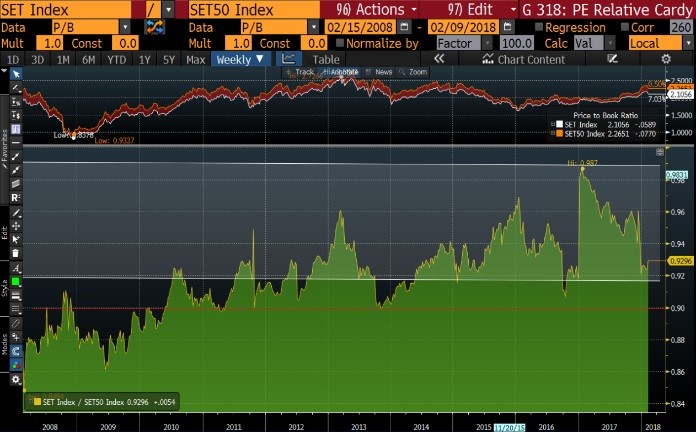
Task: Open the 97) Edit menu
Action: (482, 9)
